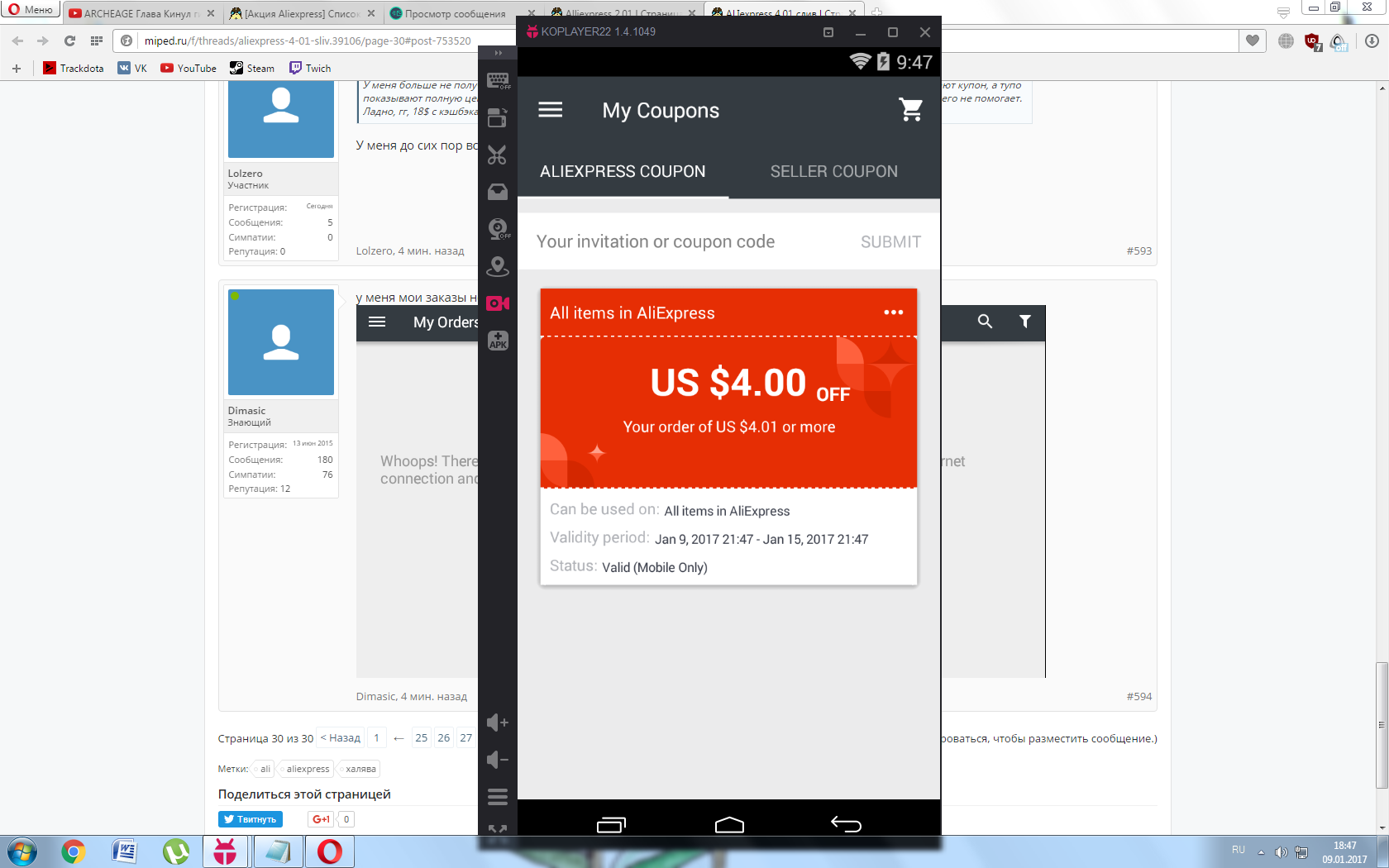Click KOPLAYER scissors screenshot icon
The image size is (1389, 868).
point(498,155)
